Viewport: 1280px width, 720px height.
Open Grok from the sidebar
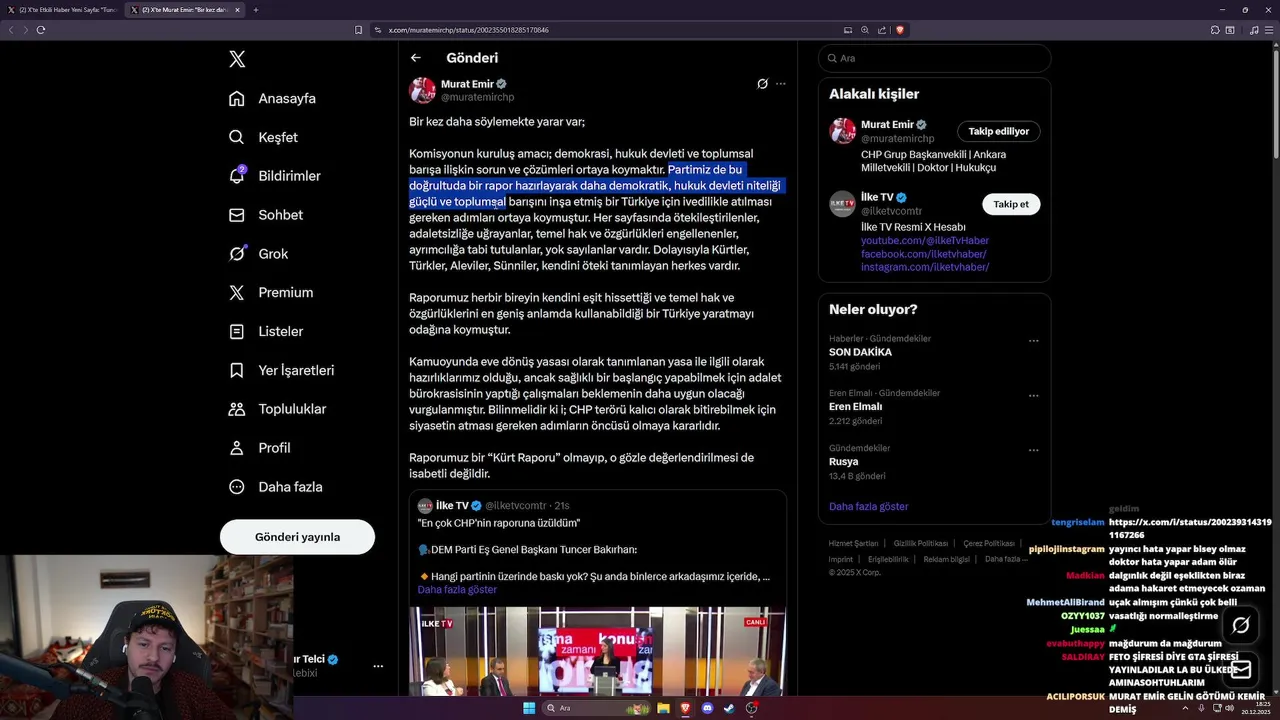tap(258, 254)
